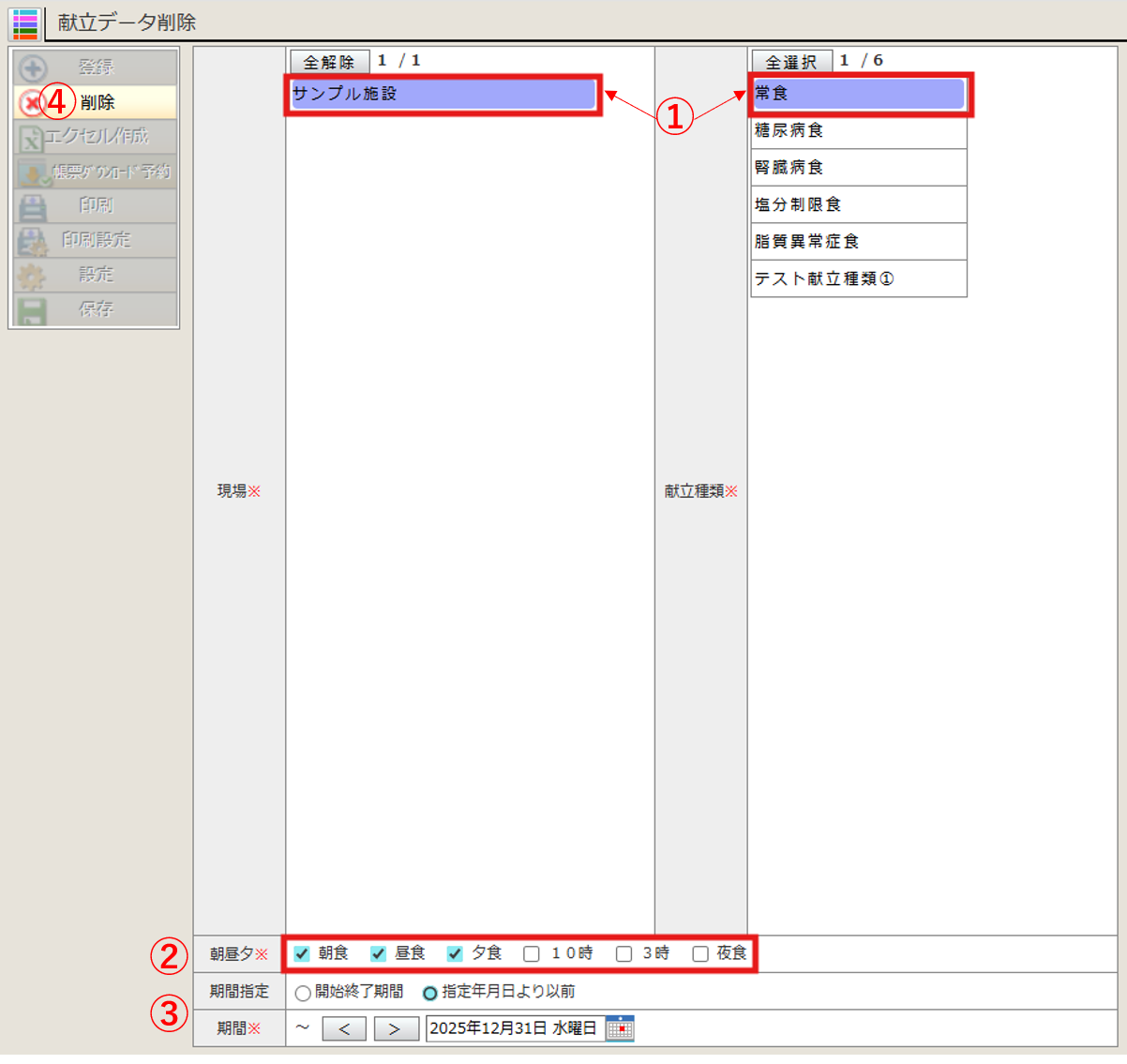This screenshot has width=1127, height=1064.
Task: Click the 保存 floppy disk icon
Action: [x=33, y=310]
